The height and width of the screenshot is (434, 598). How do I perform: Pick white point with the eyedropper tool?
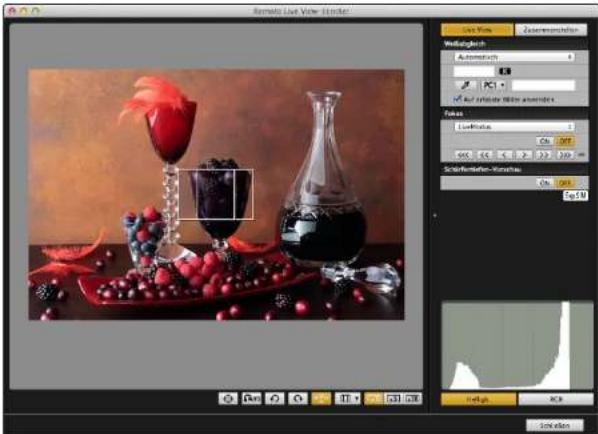[465, 85]
